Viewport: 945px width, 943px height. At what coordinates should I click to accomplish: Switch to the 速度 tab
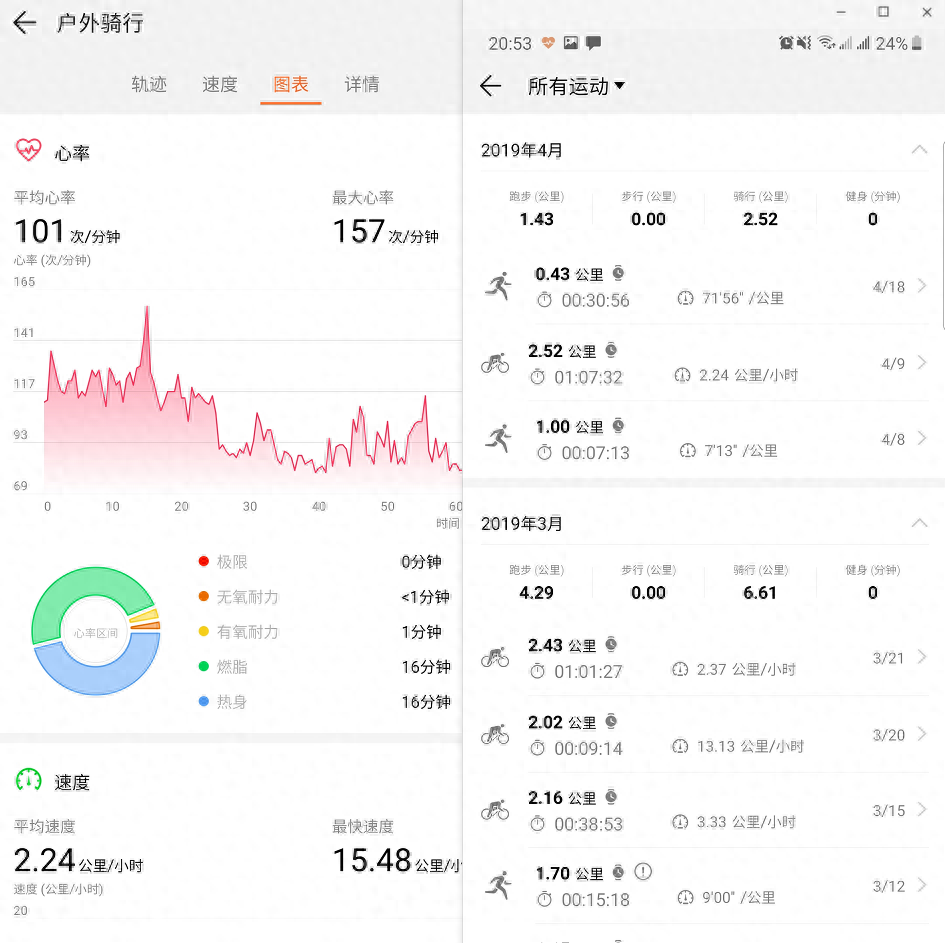click(220, 84)
